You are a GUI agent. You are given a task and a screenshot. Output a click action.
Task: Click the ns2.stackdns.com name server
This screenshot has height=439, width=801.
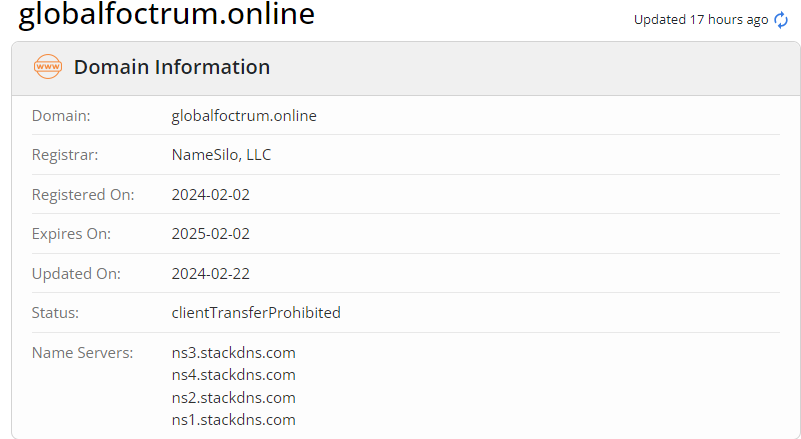click(x=233, y=397)
